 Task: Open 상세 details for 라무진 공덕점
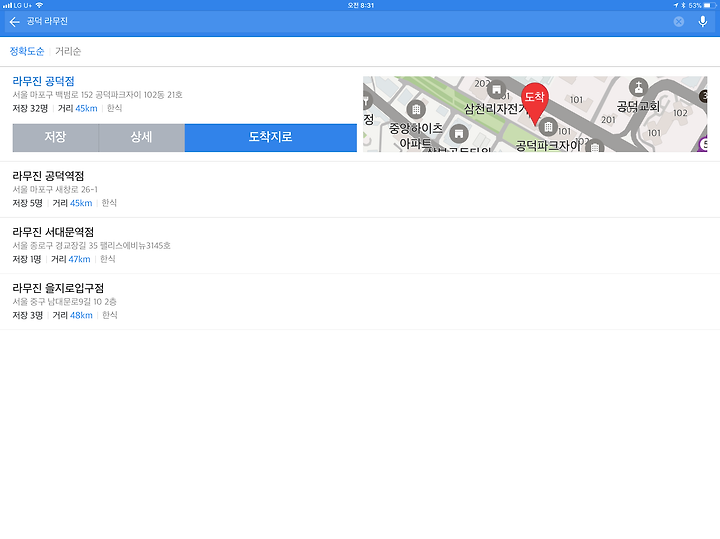coord(141,137)
